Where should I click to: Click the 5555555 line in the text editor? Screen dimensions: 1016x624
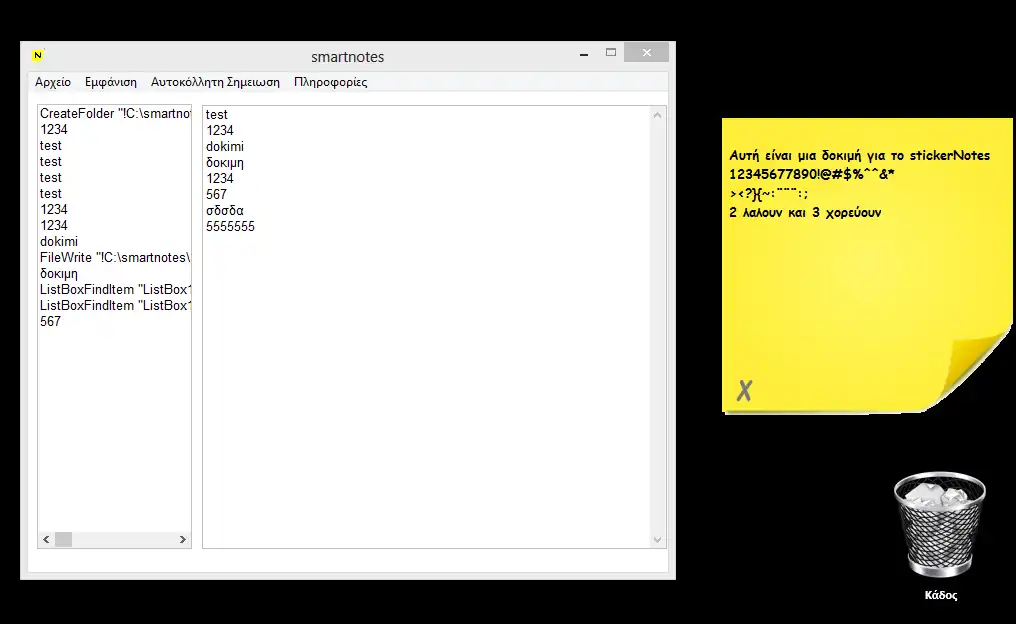230,227
